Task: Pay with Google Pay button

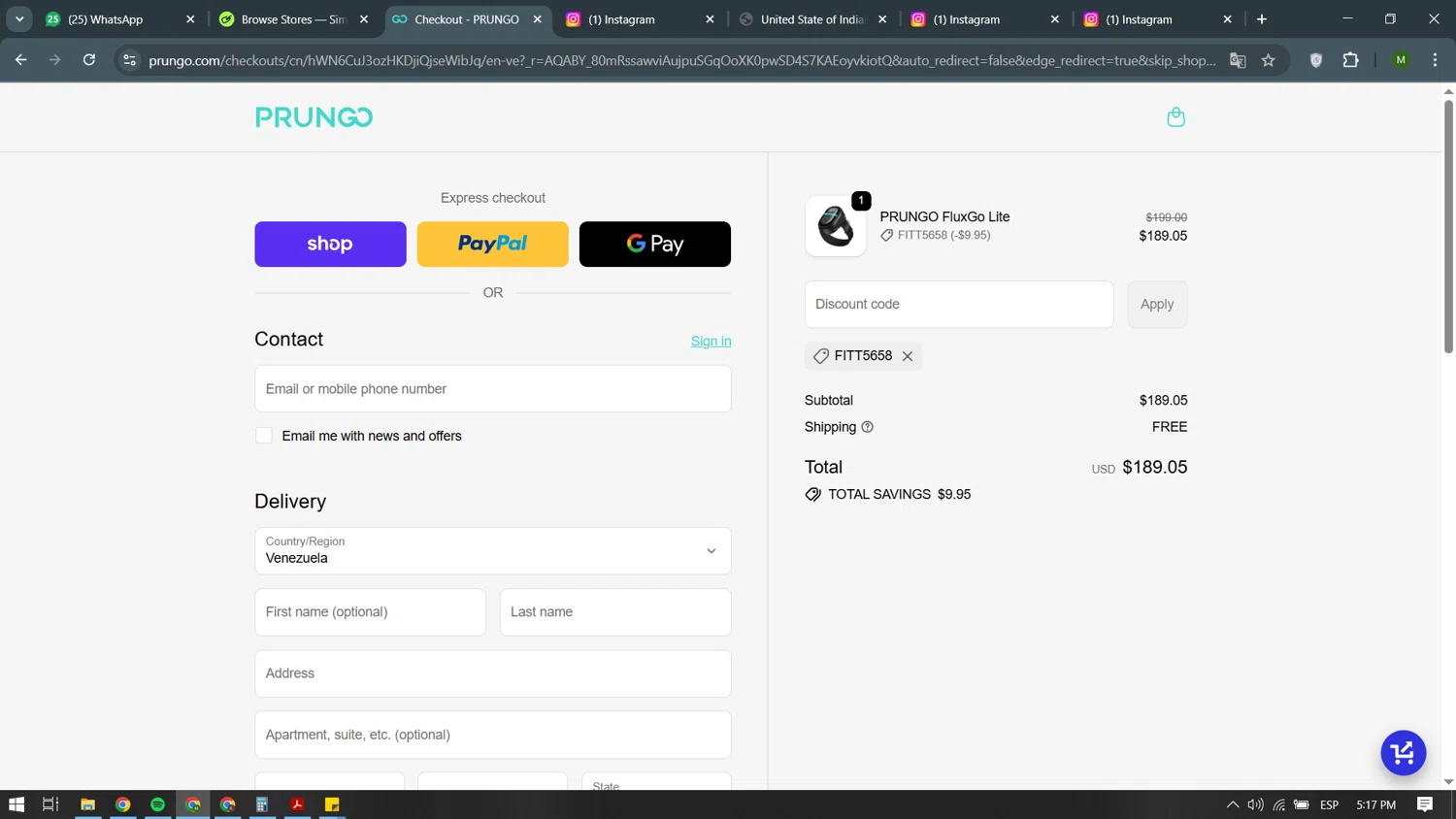Action: (654, 244)
